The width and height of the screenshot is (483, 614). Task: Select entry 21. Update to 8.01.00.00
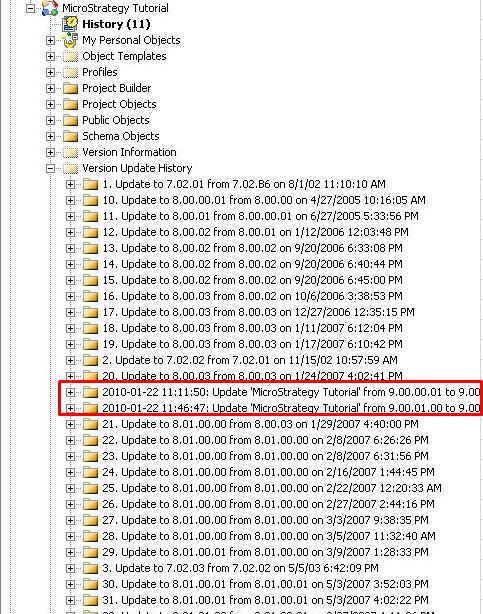260,424
